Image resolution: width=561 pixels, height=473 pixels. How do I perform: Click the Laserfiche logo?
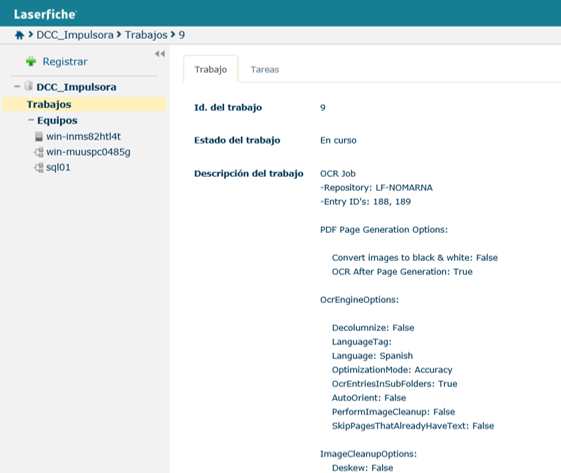pyautogui.click(x=45, y=14)
